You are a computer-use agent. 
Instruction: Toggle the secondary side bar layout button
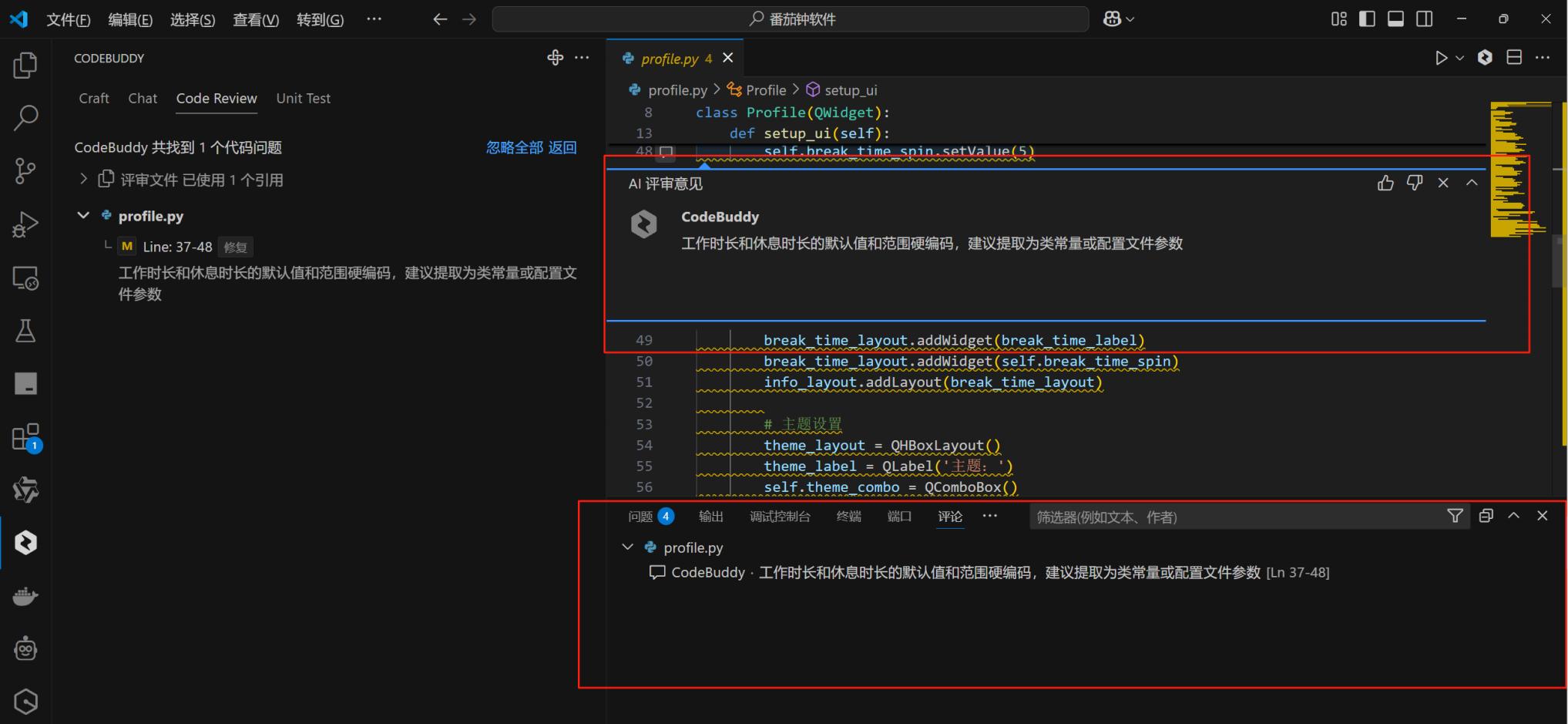point(1425,19)
